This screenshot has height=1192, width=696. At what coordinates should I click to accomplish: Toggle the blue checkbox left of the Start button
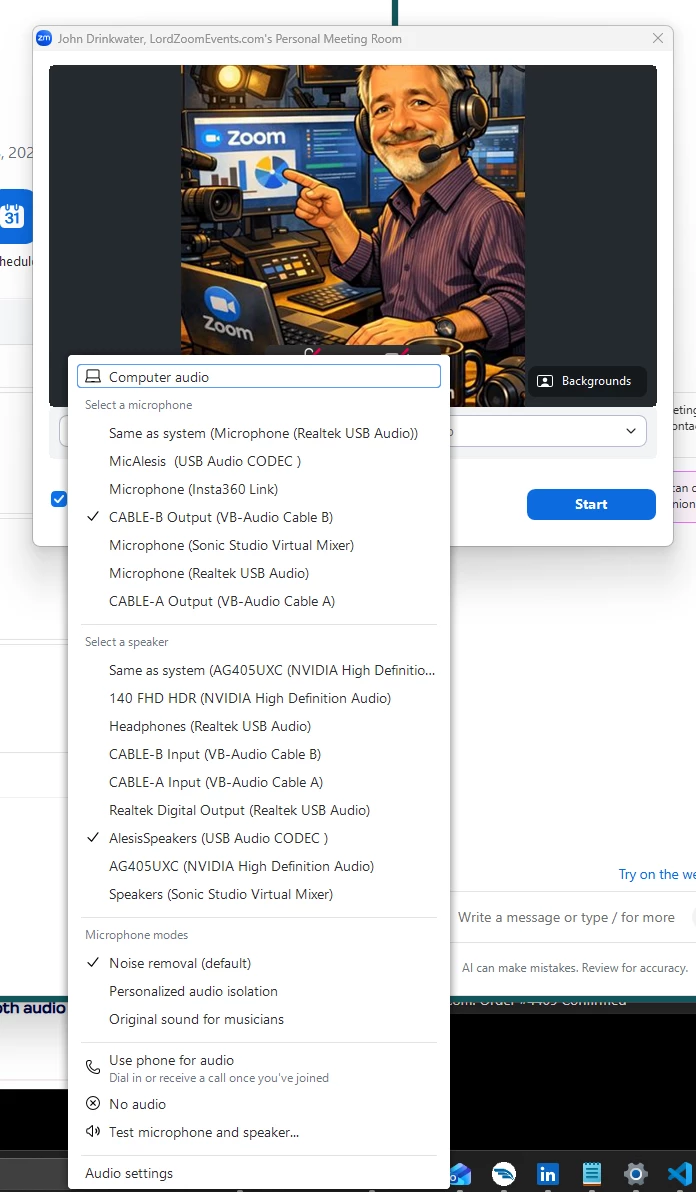pos(59,499)
